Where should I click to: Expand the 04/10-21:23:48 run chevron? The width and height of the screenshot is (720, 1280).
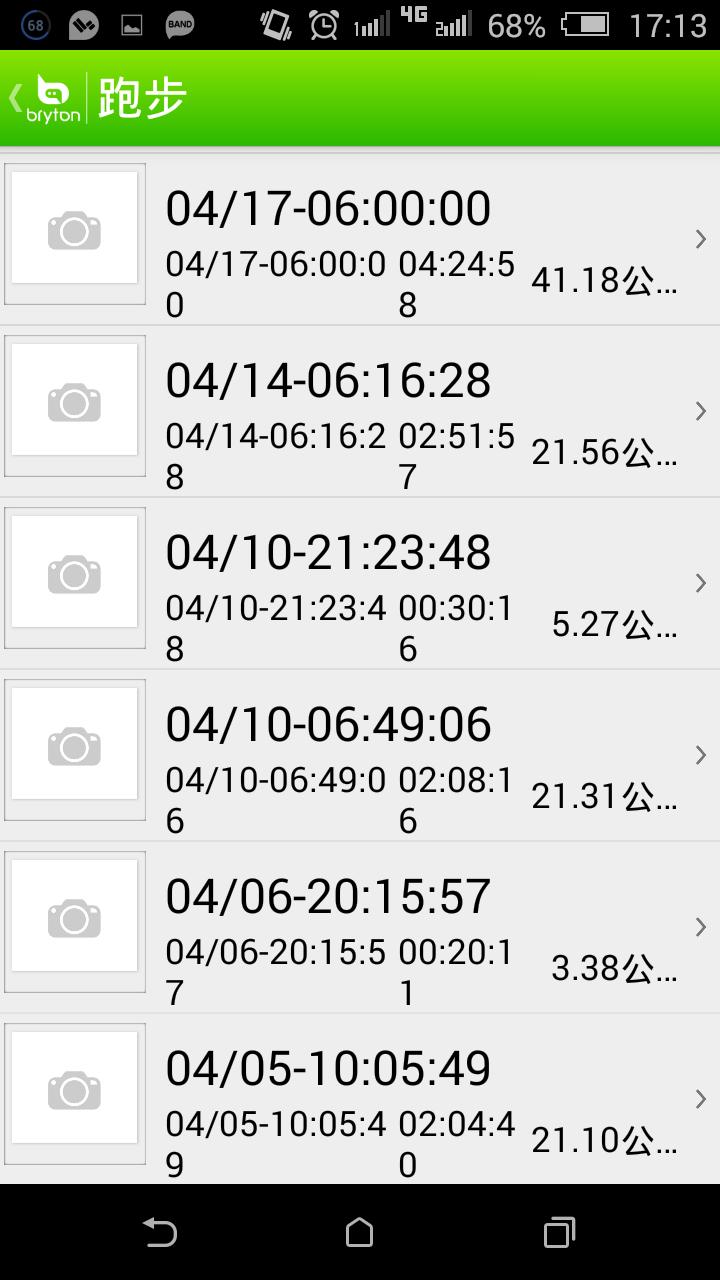click(700, 583)
